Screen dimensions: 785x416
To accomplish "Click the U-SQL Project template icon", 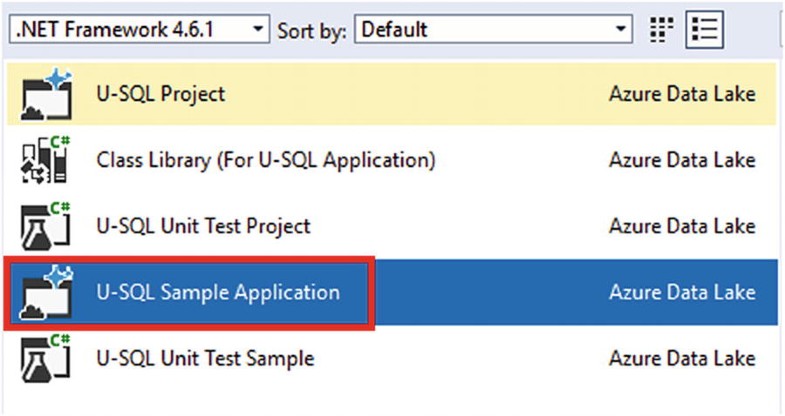I will [x=46, y=95].
